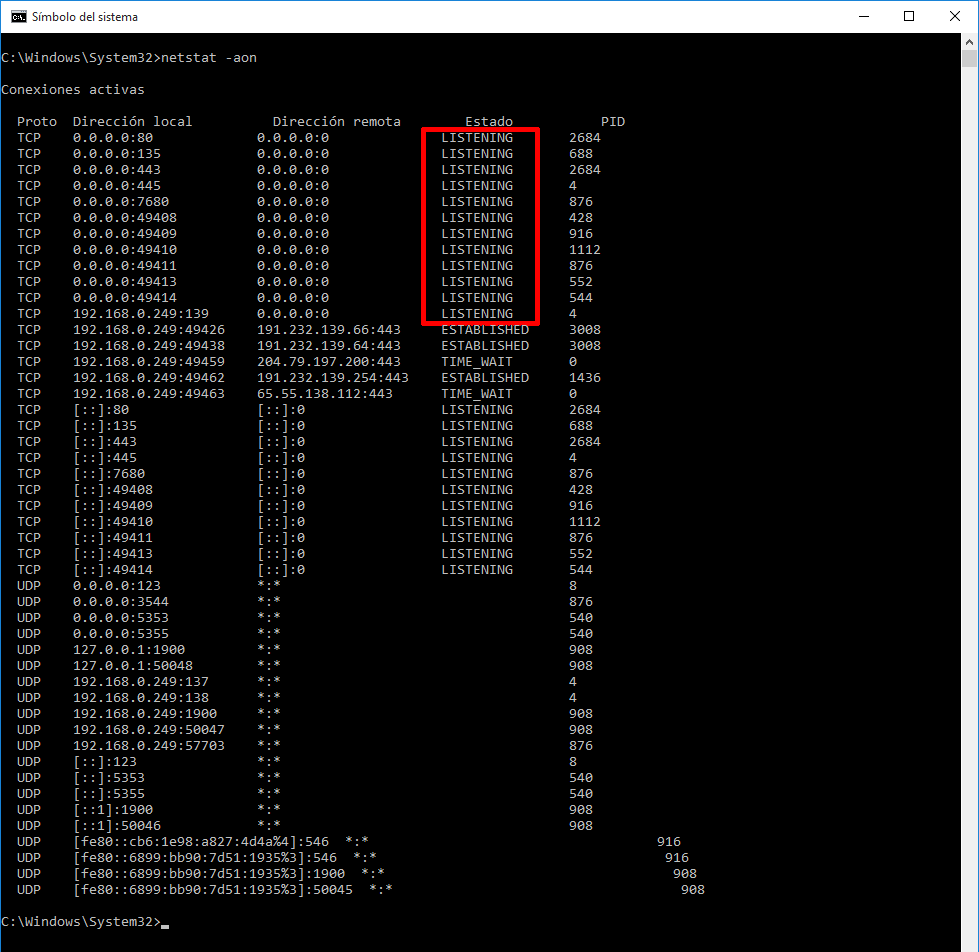Click remote address 65.55.138.112:443

coord(325,394)
